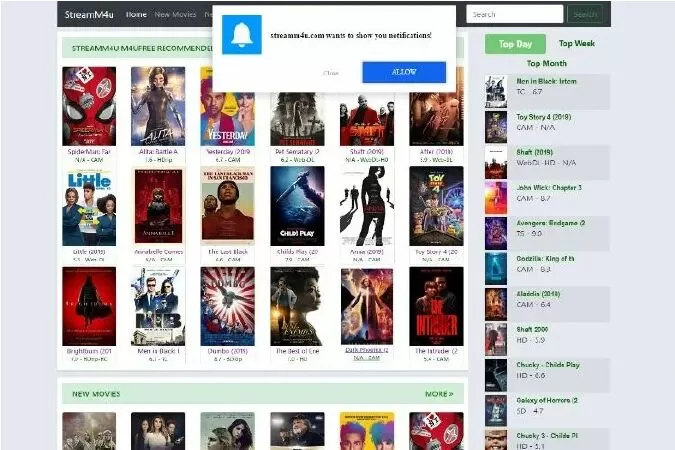This screenshot has width=675, height=450.
Task: Click the Godzilla sidebar thumbnail
Action: click(496, 268)
